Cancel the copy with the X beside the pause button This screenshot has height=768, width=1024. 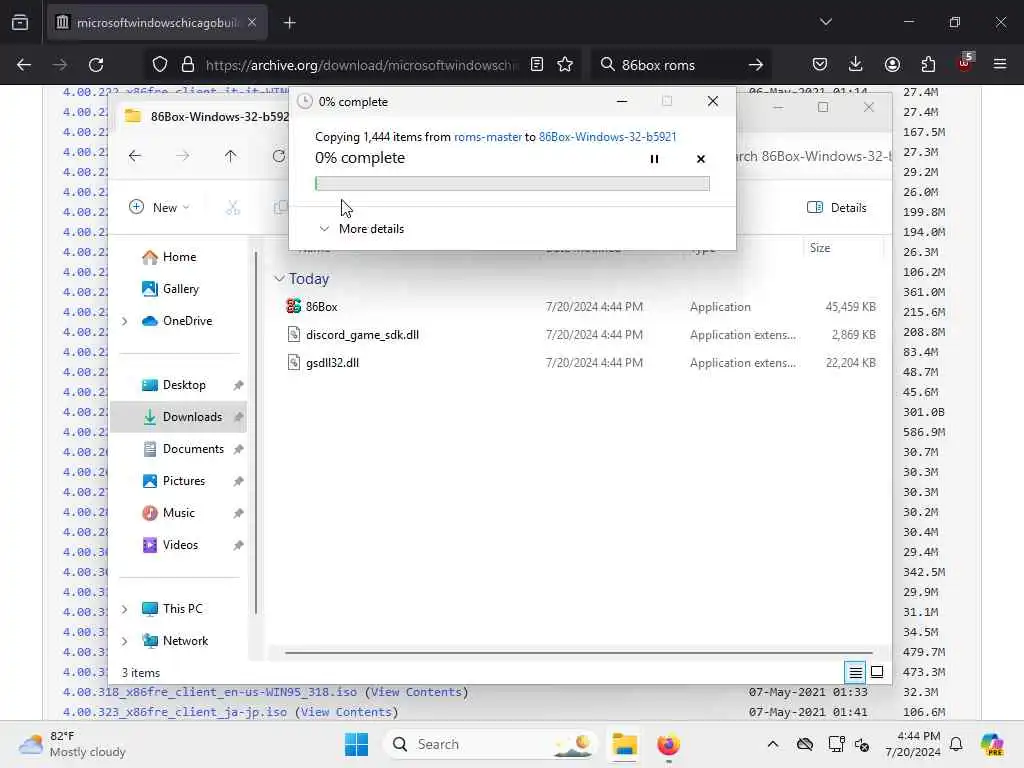[701, 159]
